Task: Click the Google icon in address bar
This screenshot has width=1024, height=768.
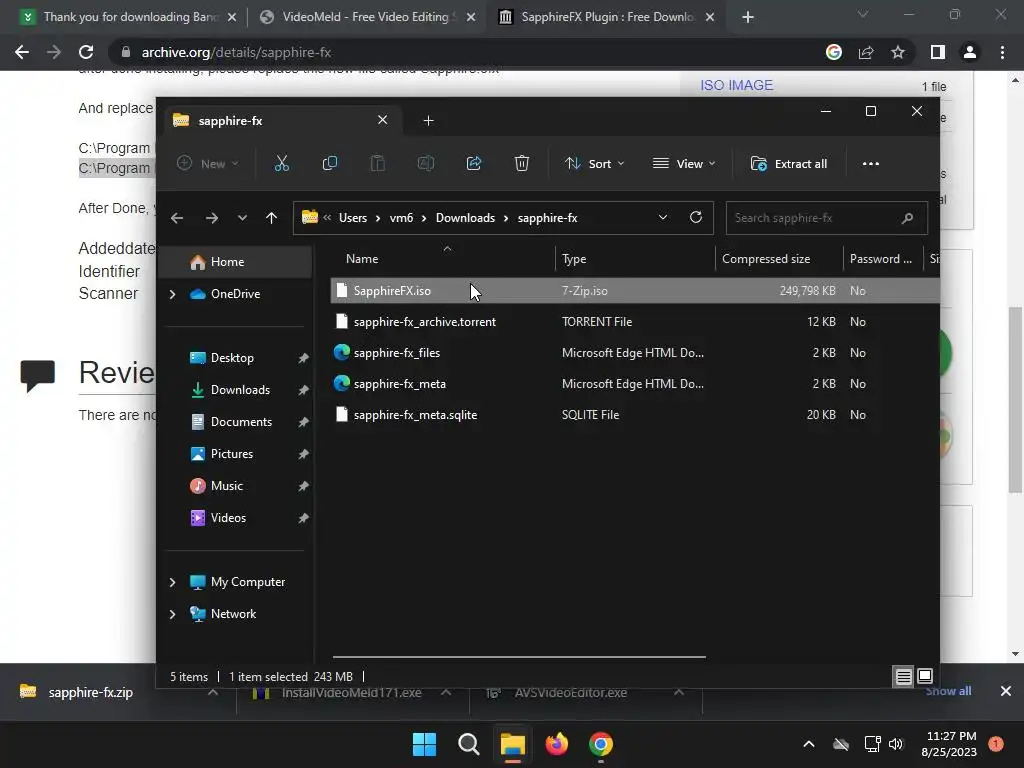Action: point(834,52)
